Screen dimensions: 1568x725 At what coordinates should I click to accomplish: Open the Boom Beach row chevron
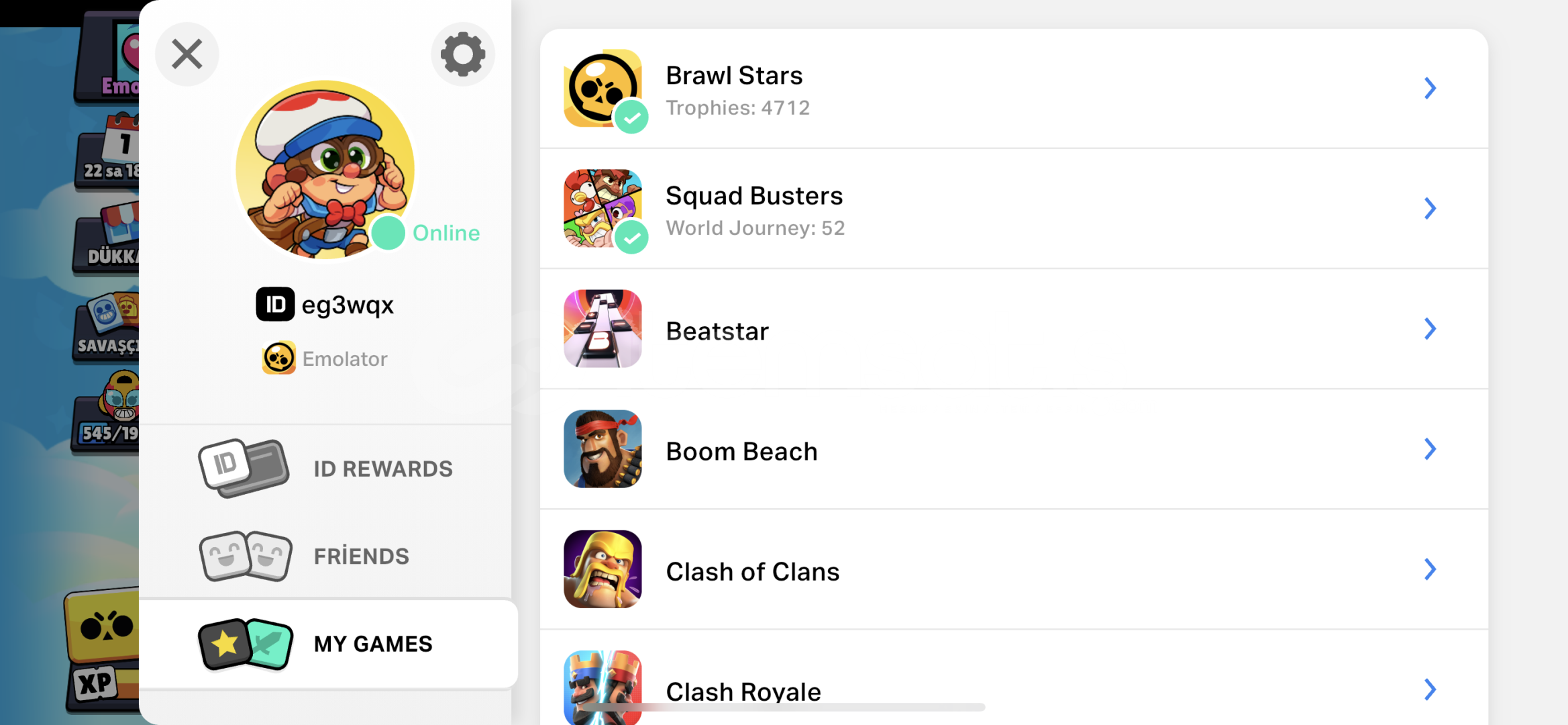tap(1430, 448)
